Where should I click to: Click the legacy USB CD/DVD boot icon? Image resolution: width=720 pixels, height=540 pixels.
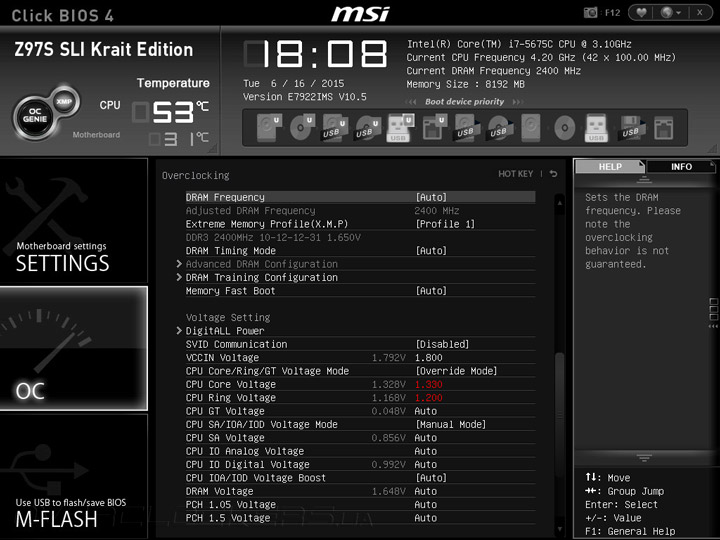tap(499, 127)
